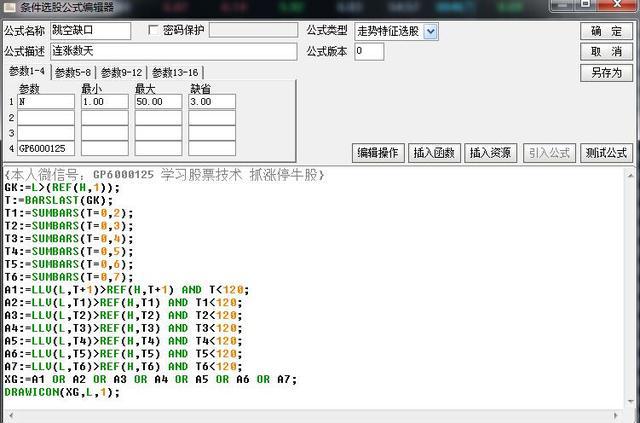
Task: Click the A1:=LLV code line
Action: (x=127, y=289)
